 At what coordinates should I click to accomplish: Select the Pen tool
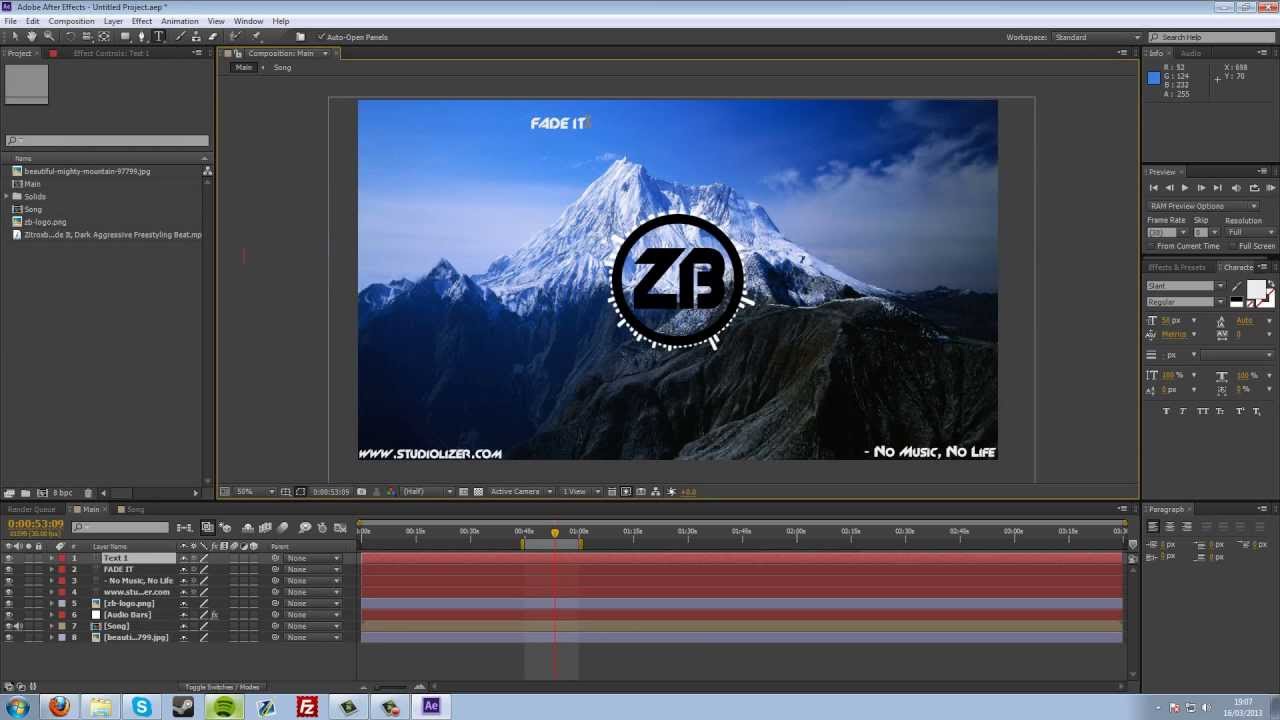tap(141, 36)
